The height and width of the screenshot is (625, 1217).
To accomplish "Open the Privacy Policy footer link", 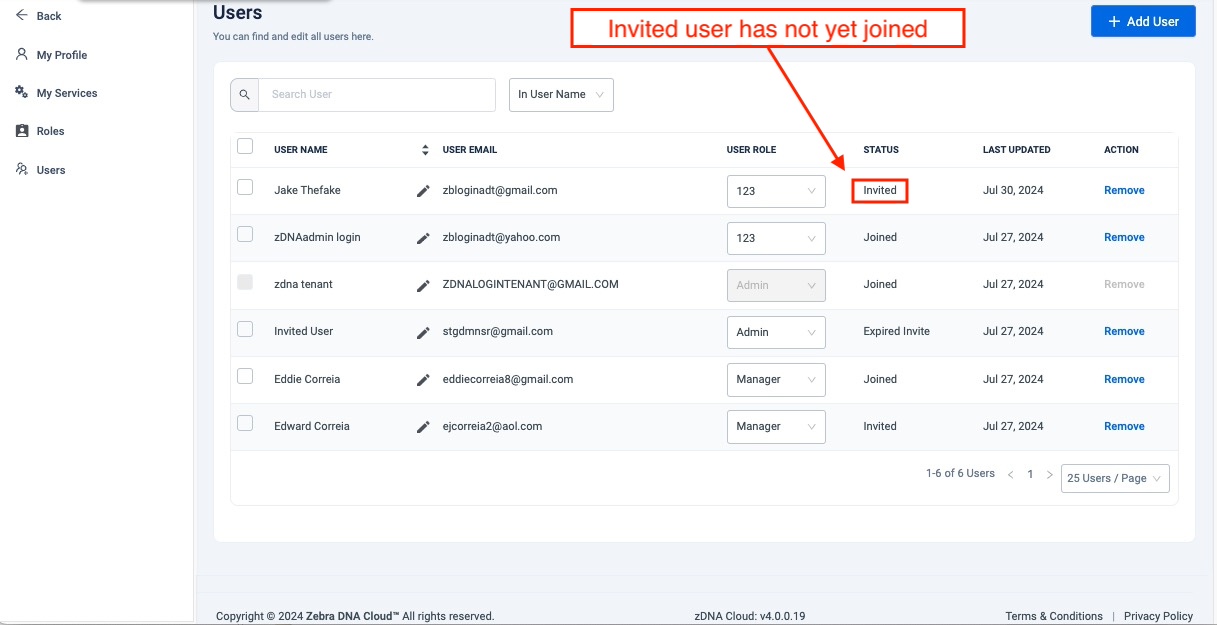I will click(1158, 616).
